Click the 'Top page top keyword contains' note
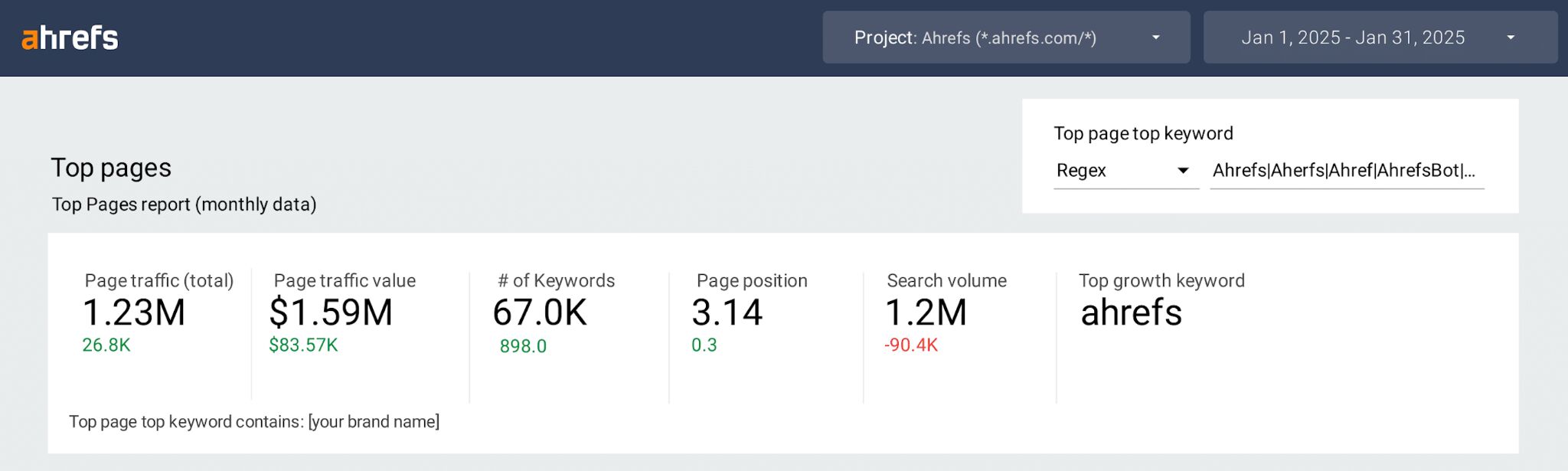1568x471 pixels. [x=254, y=422]
